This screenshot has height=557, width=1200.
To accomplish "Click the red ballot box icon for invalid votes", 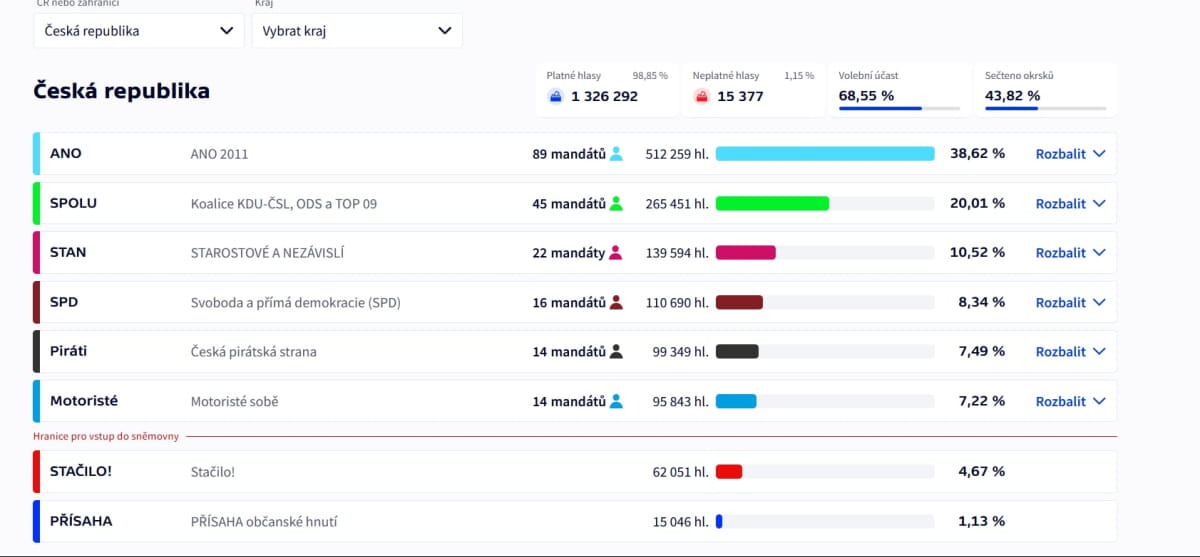I will [x=702, y=97].
